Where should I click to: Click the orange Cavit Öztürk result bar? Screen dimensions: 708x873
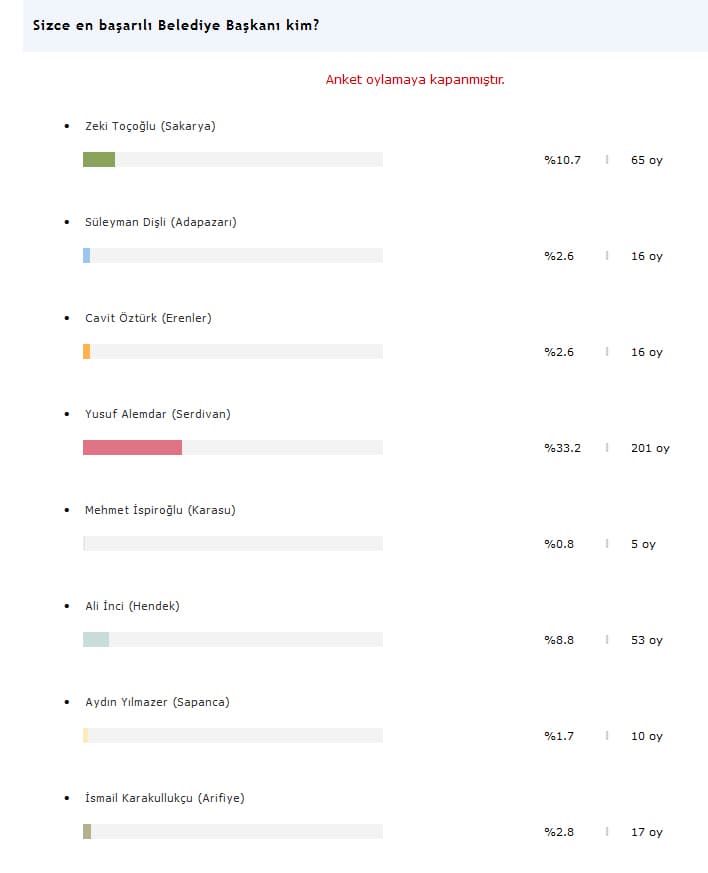coord(86,351)
